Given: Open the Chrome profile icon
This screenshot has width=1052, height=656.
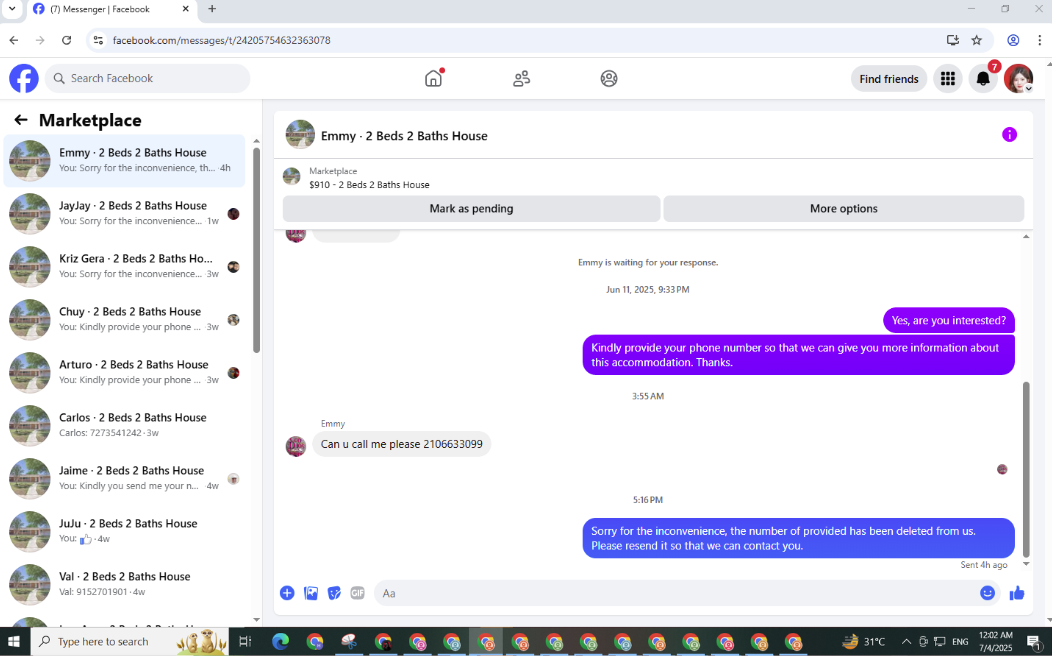Looking at the screenshot, I should [1013, 40].
